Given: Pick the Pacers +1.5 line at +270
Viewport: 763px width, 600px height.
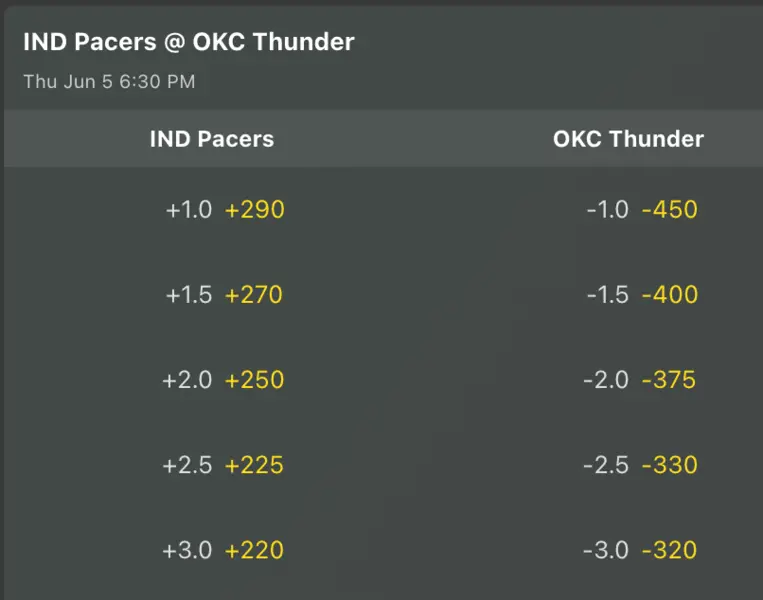Looking at the screenshot, I should 225,295.
